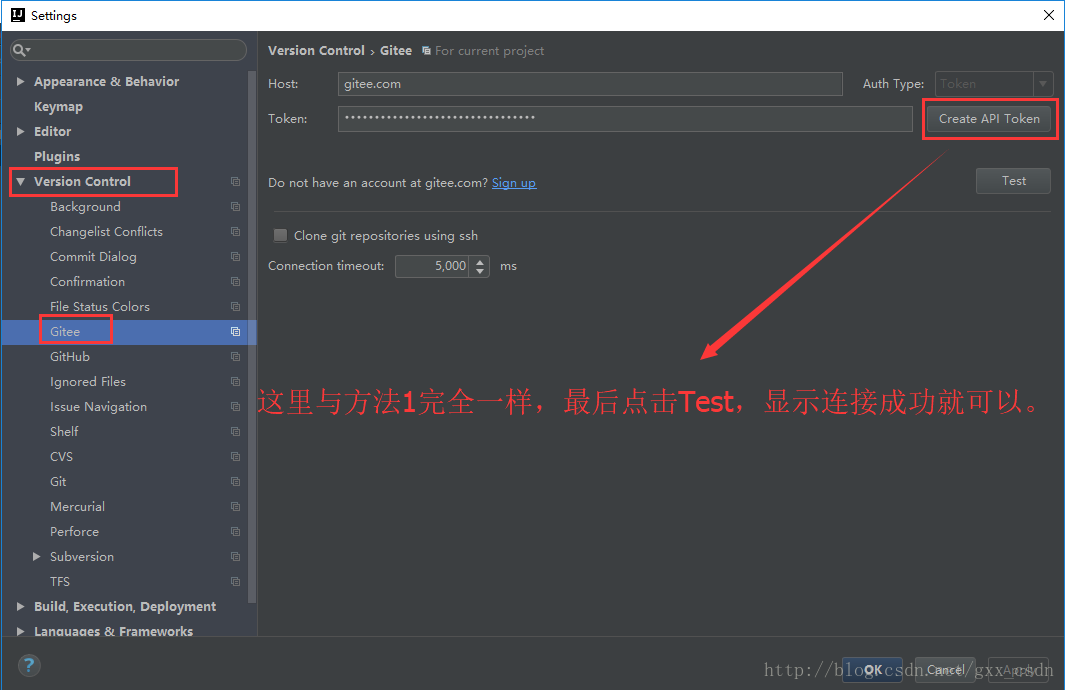This screenshot has width=1065, height=690.
Task: Select Changelist Conflicts item
Action: [106, 232]
